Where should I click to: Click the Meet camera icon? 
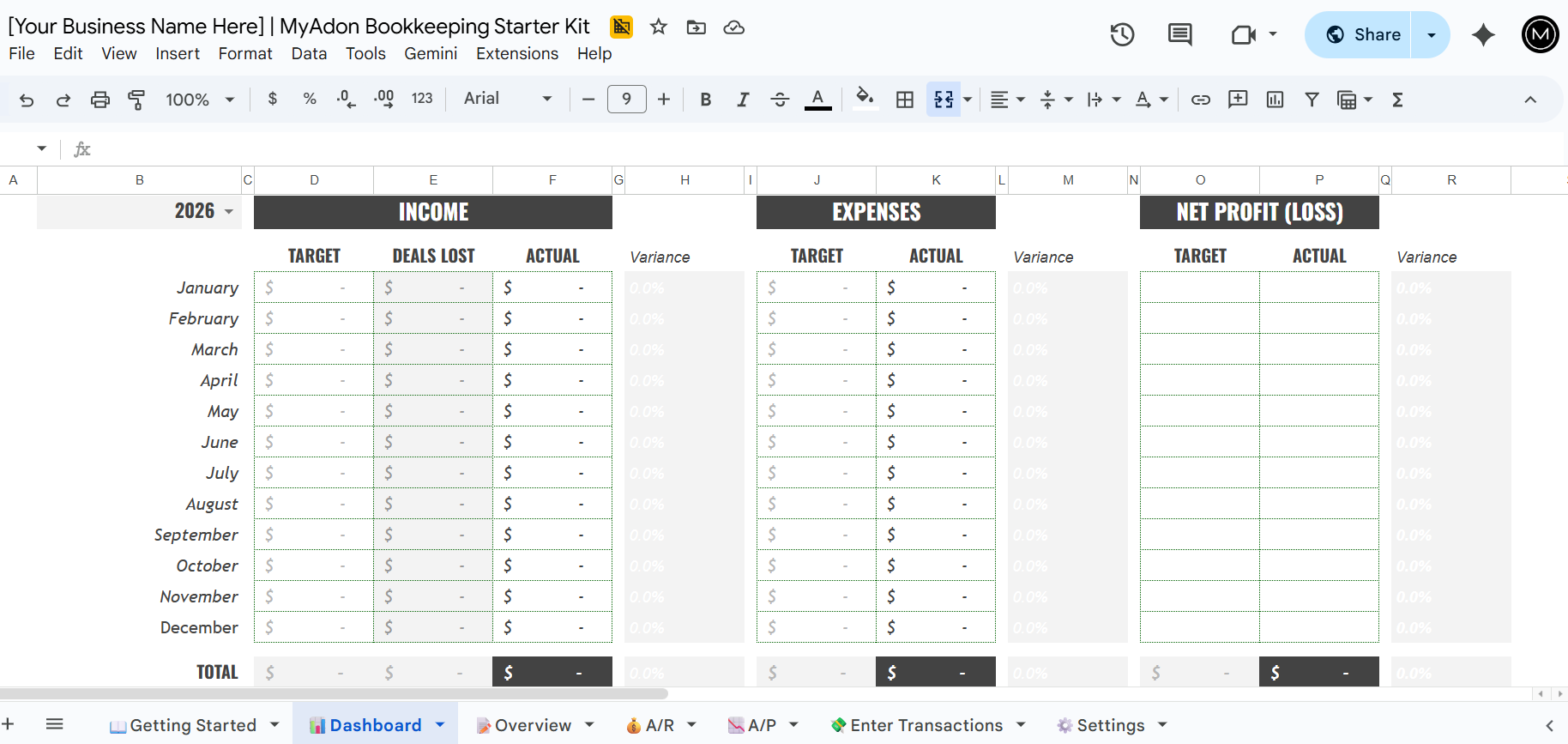pos(1243,34)
